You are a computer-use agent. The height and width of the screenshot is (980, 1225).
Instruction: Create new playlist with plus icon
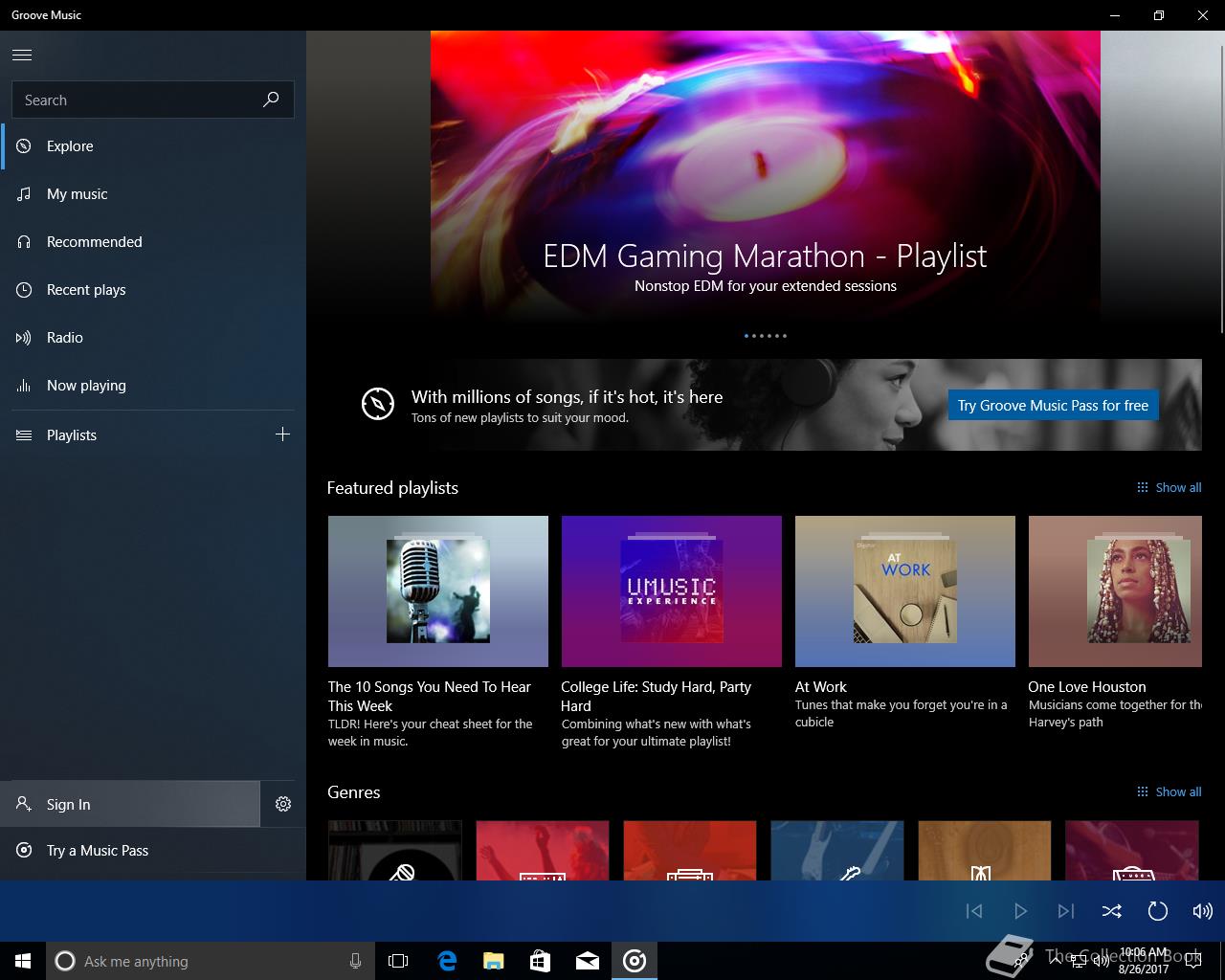(282, 434)
